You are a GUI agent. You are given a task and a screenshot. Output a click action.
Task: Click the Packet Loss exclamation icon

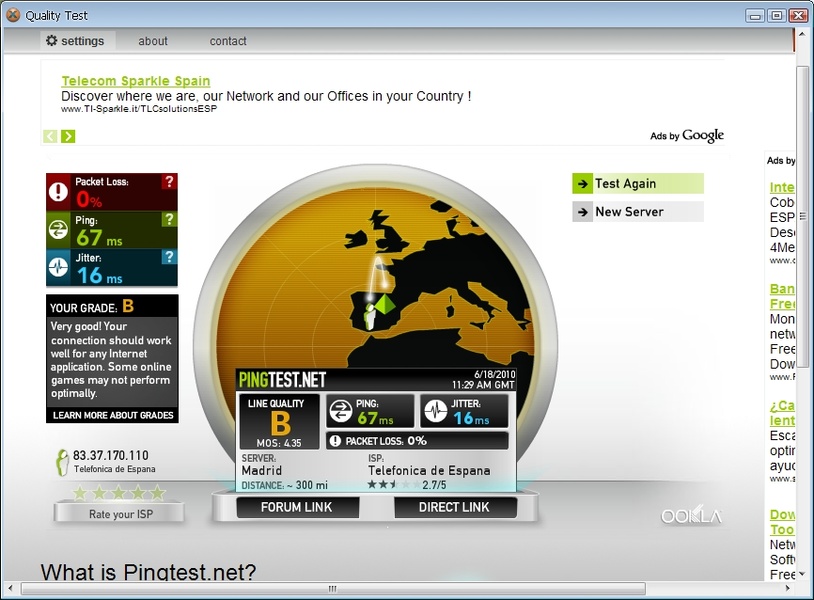click(x=58, y=192)
